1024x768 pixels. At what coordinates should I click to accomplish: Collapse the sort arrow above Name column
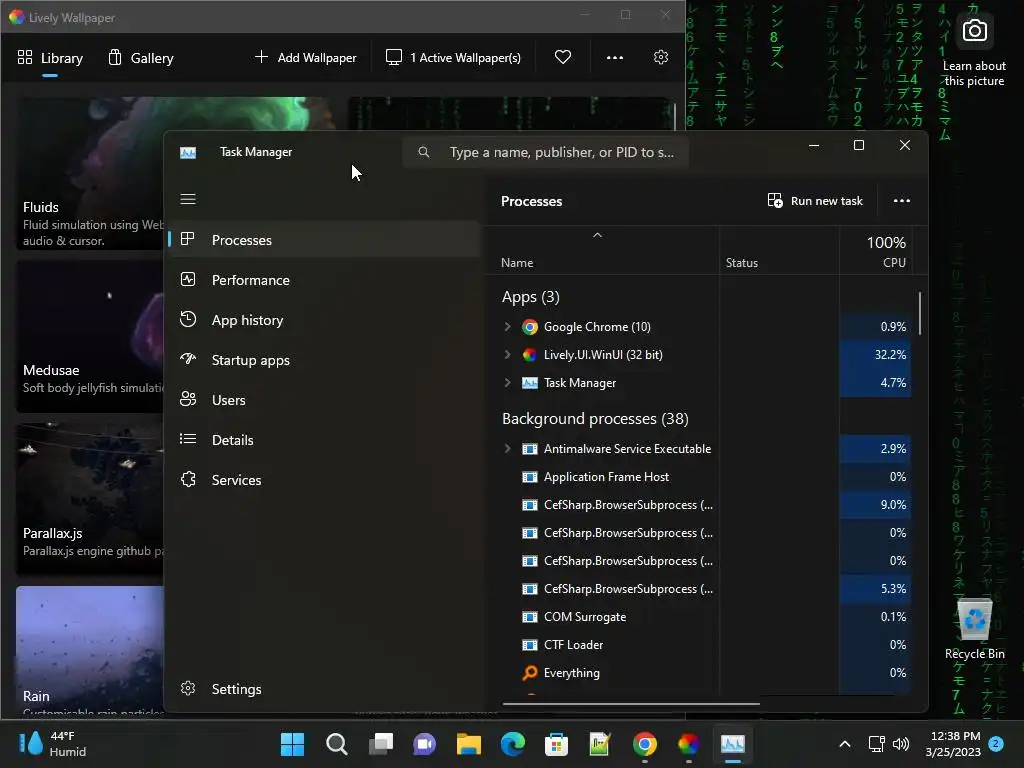coord(597,235)
